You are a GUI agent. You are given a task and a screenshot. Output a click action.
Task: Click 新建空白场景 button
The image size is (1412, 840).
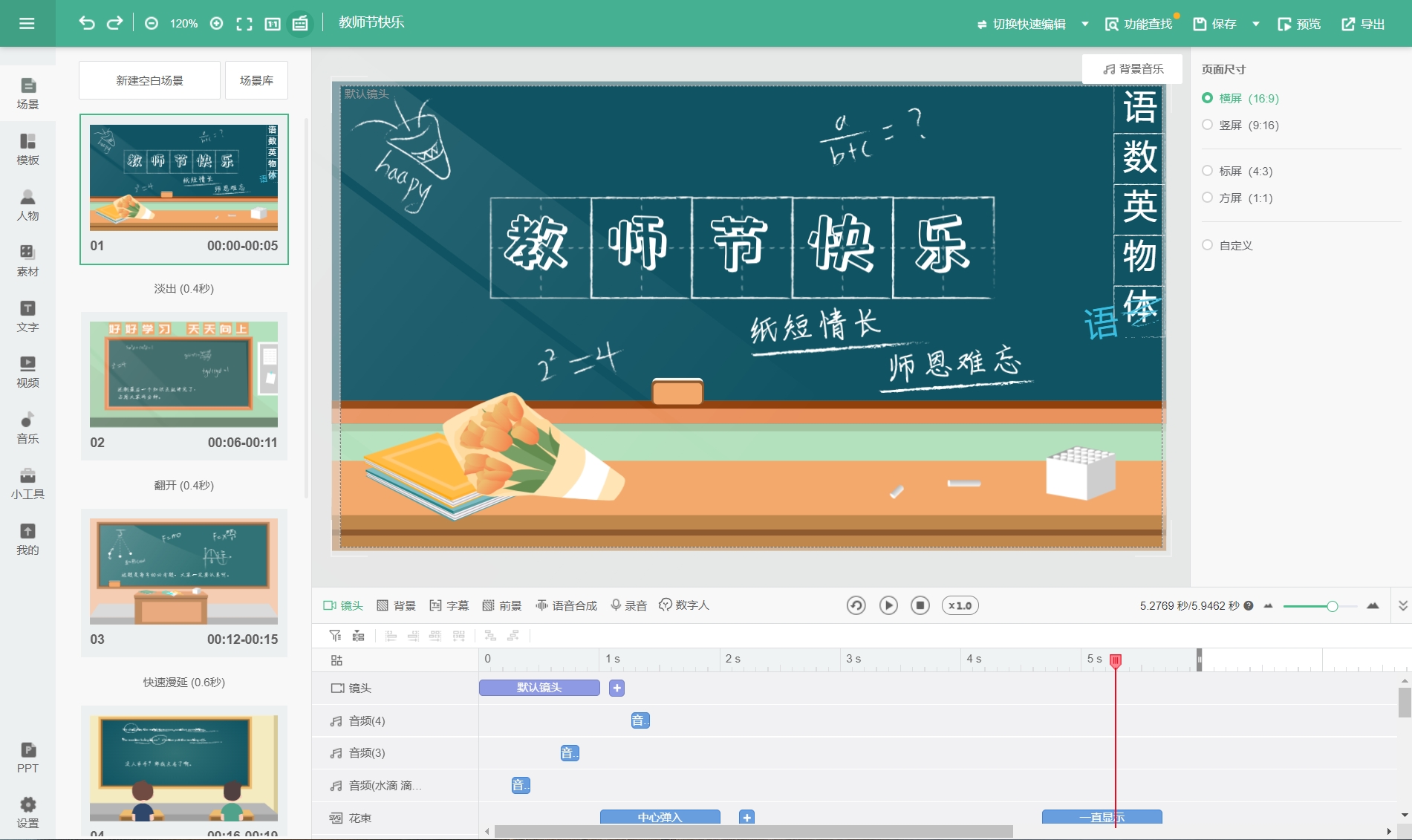[x=149, y=80]
